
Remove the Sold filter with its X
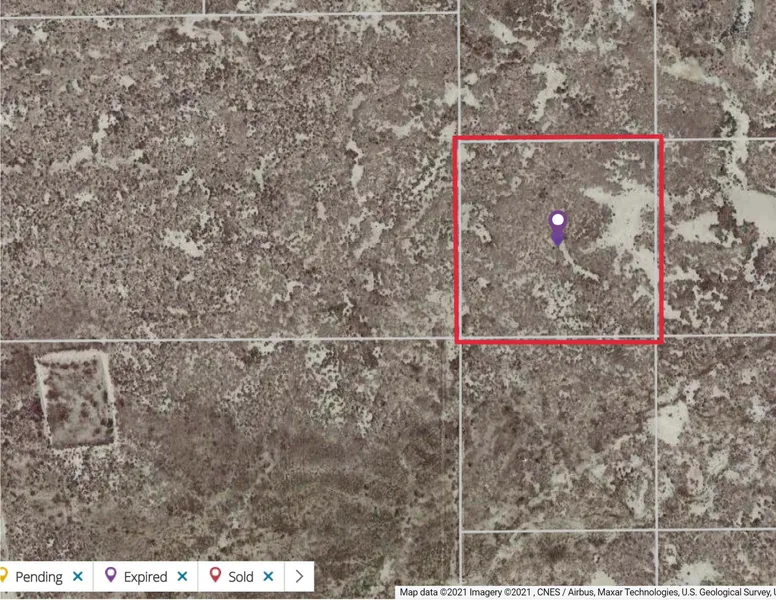[268, 577]
